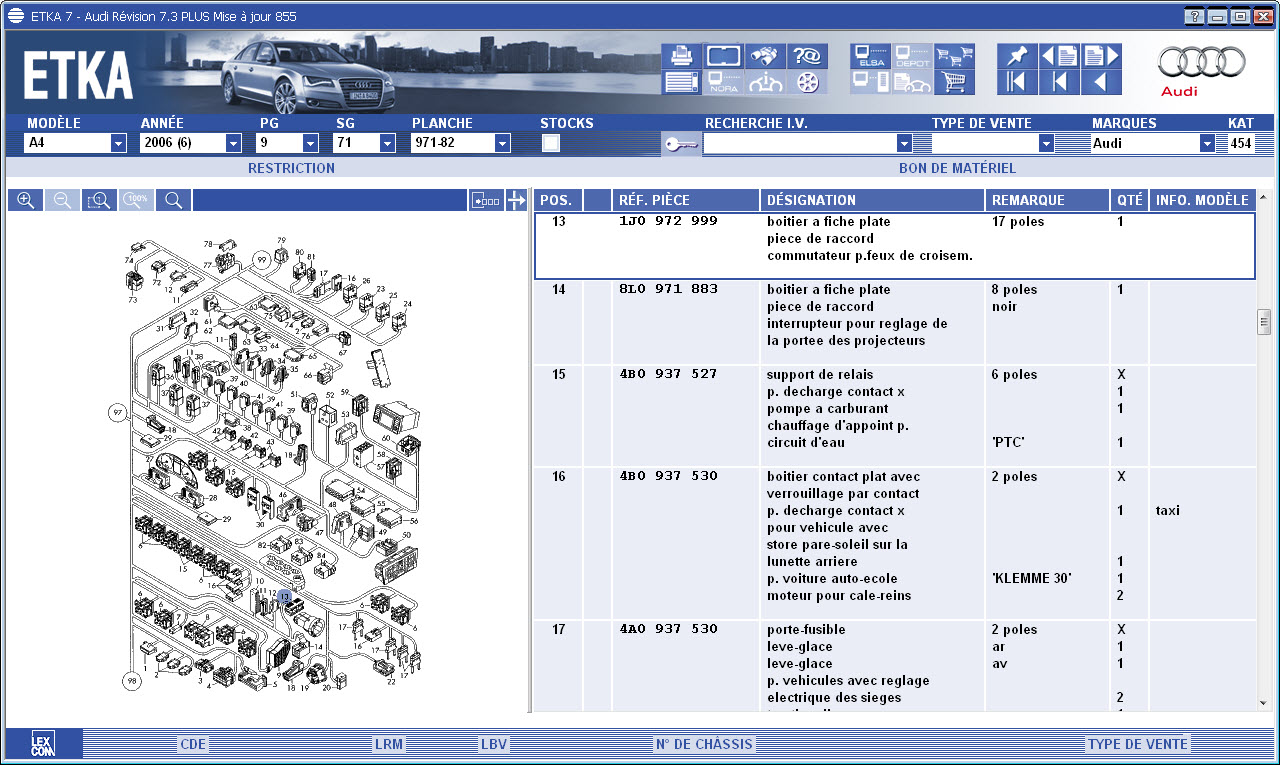
Task: Select part row 4B0 937 527
Action: tap(668, 375)
